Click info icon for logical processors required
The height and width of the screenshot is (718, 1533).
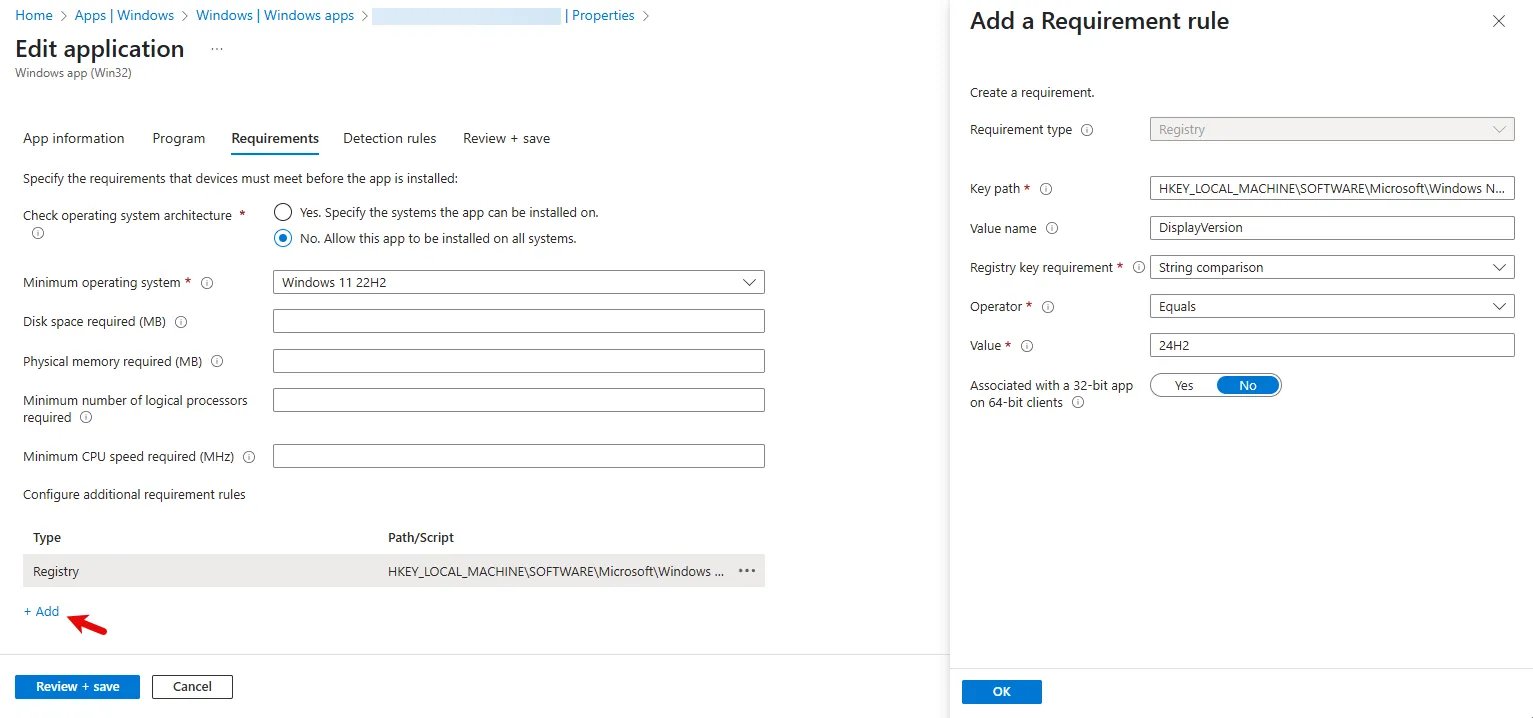(86, 418)
